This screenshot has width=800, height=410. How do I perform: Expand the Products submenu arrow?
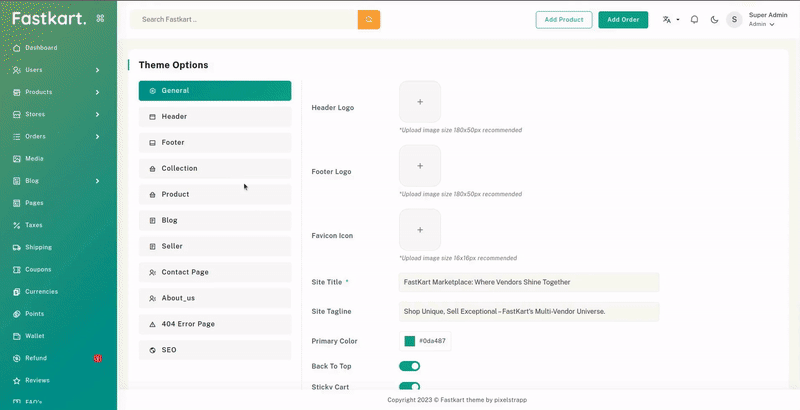97,92
